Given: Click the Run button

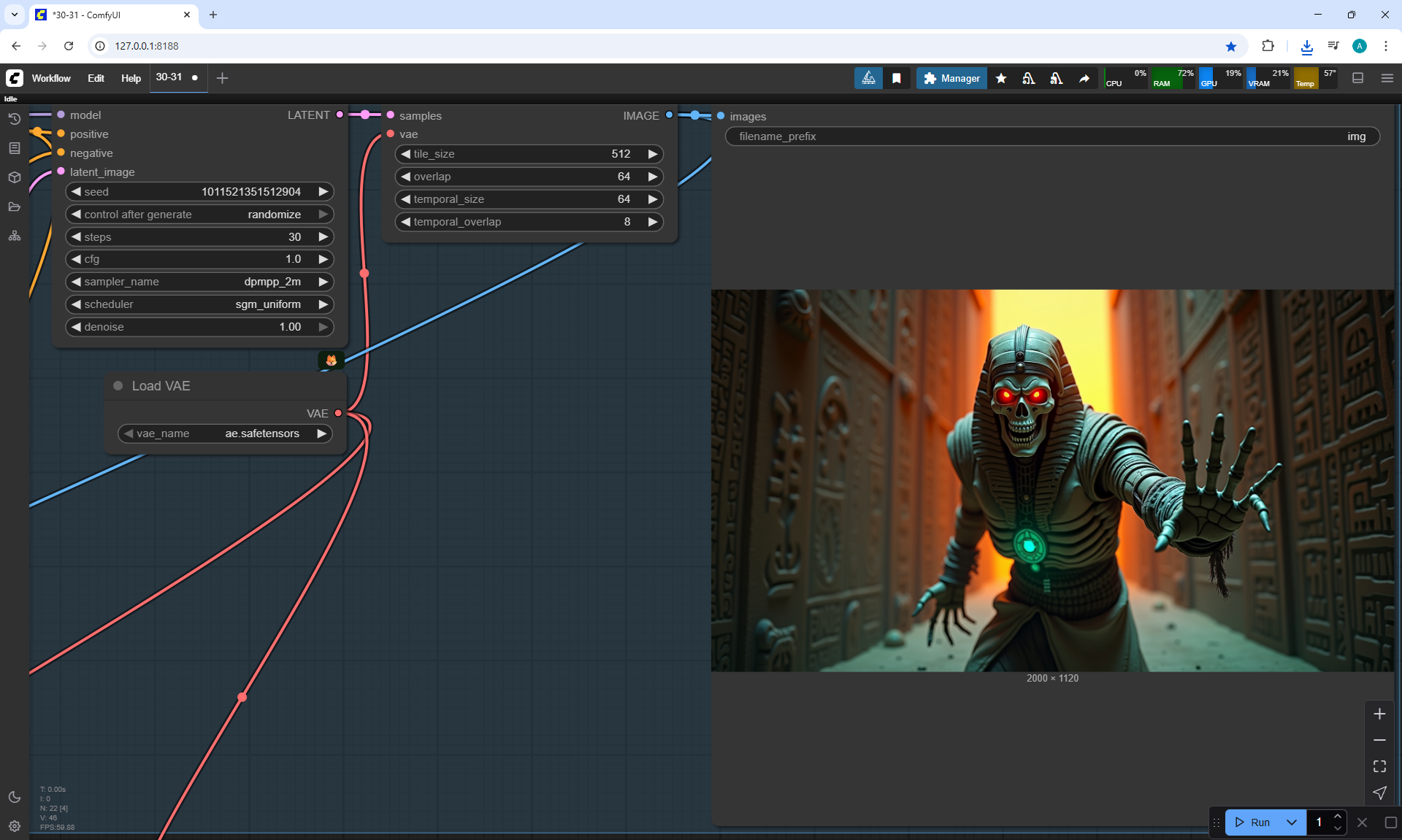Looking at the screenshot, I should coord(1253,822).
